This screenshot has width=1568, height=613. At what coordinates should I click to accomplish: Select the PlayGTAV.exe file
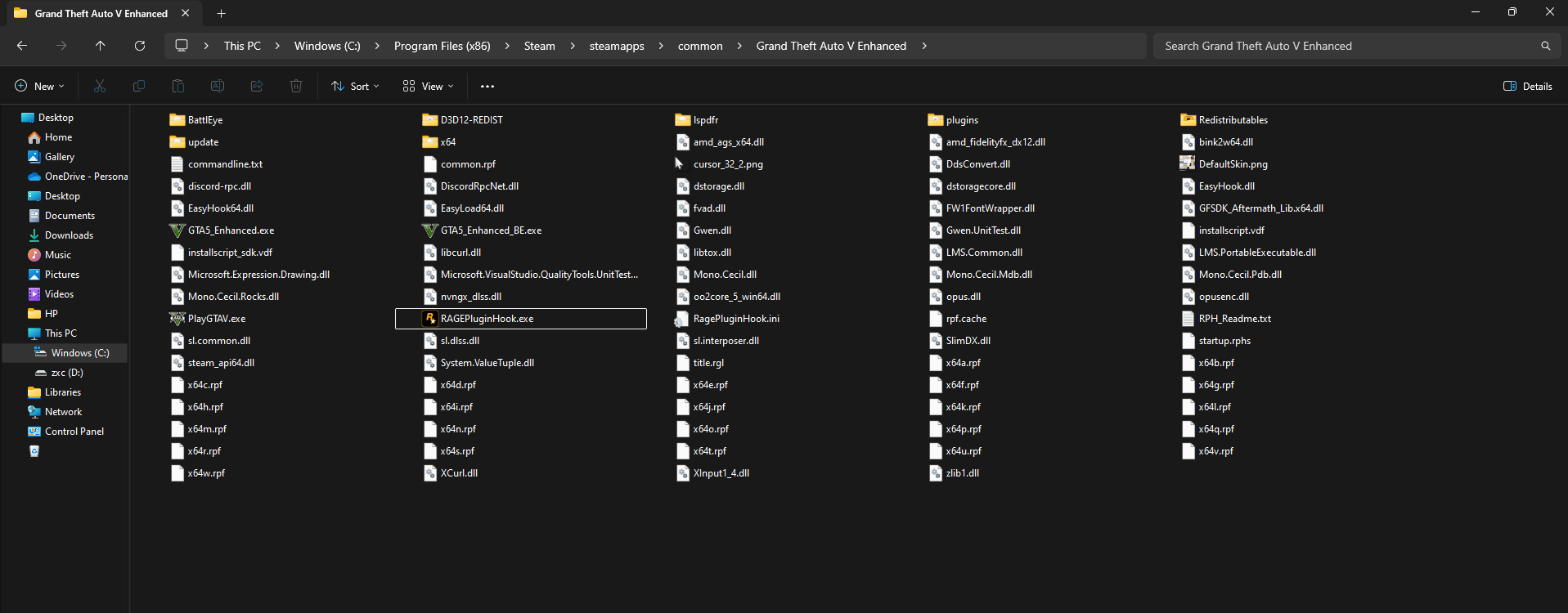point(216,319)
